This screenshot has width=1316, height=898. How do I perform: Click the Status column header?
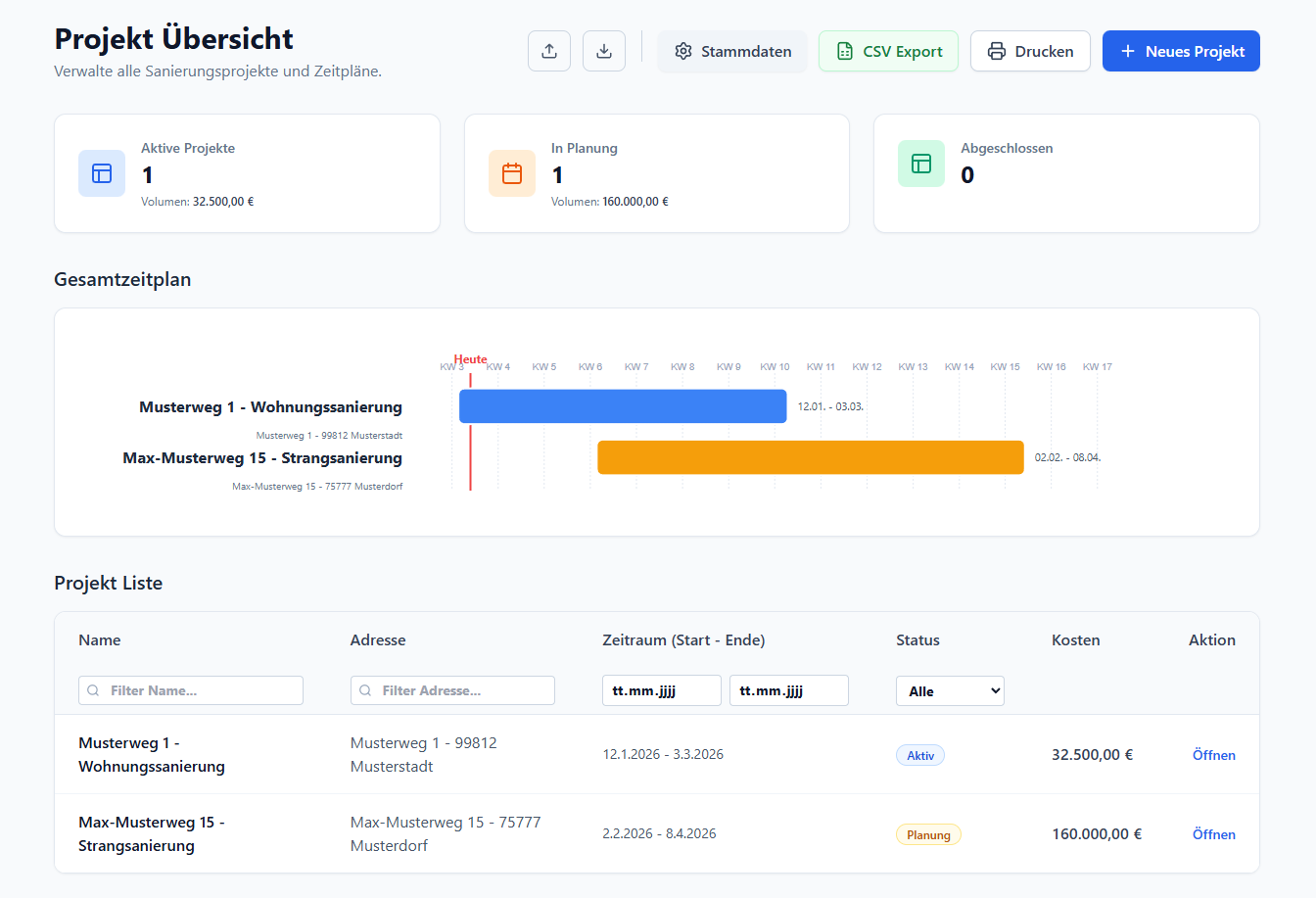917,640
